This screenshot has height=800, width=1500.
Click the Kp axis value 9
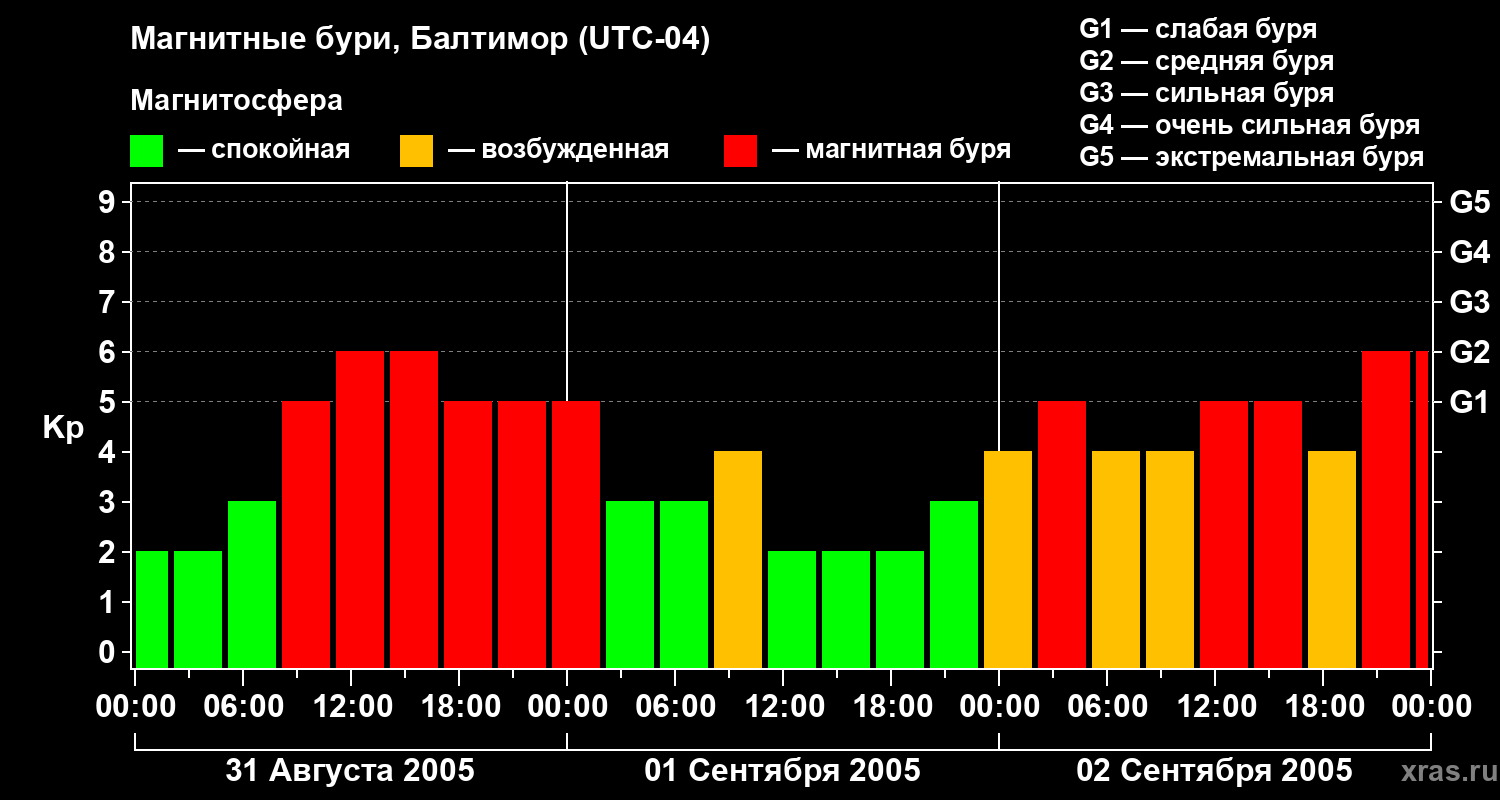tap(109, 202)
